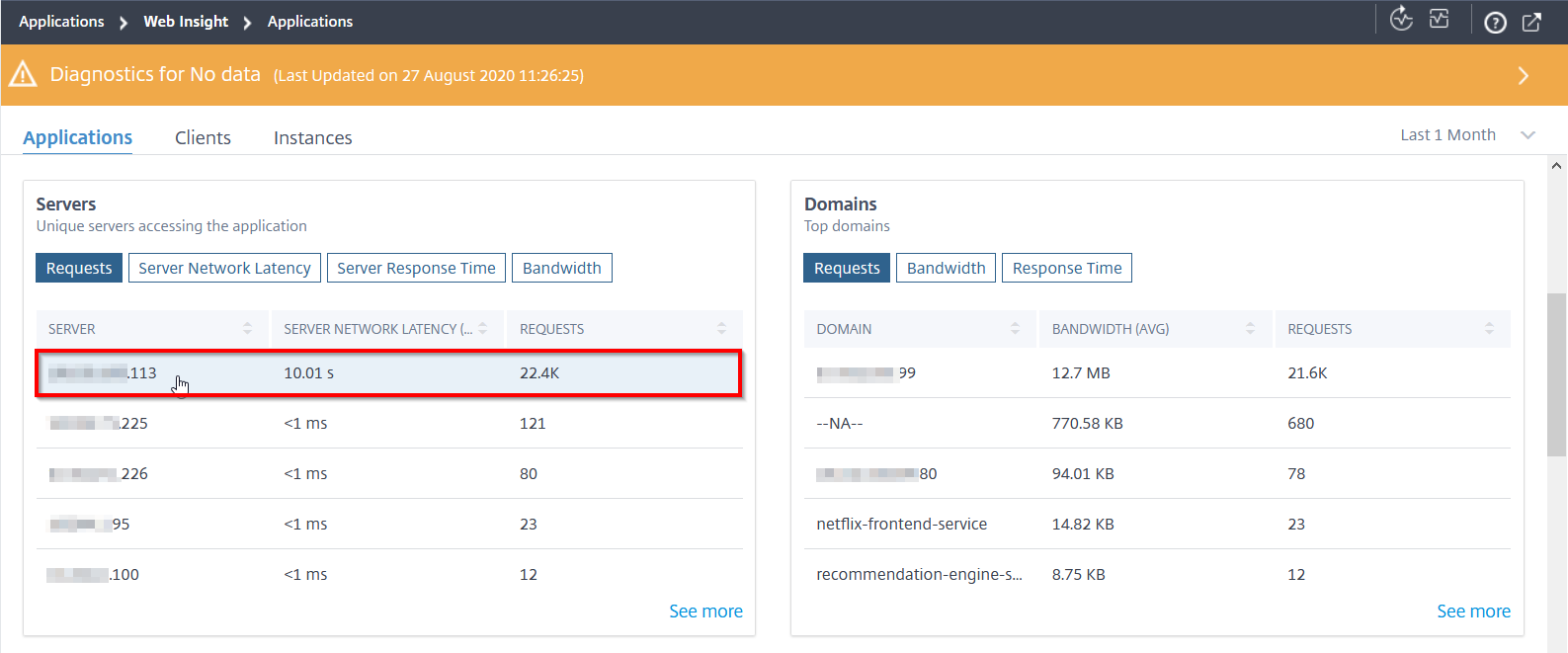1568x653 pixels.
Task: Sort the Domains table REQUESTS column arrows
Action: (1489, 329)
